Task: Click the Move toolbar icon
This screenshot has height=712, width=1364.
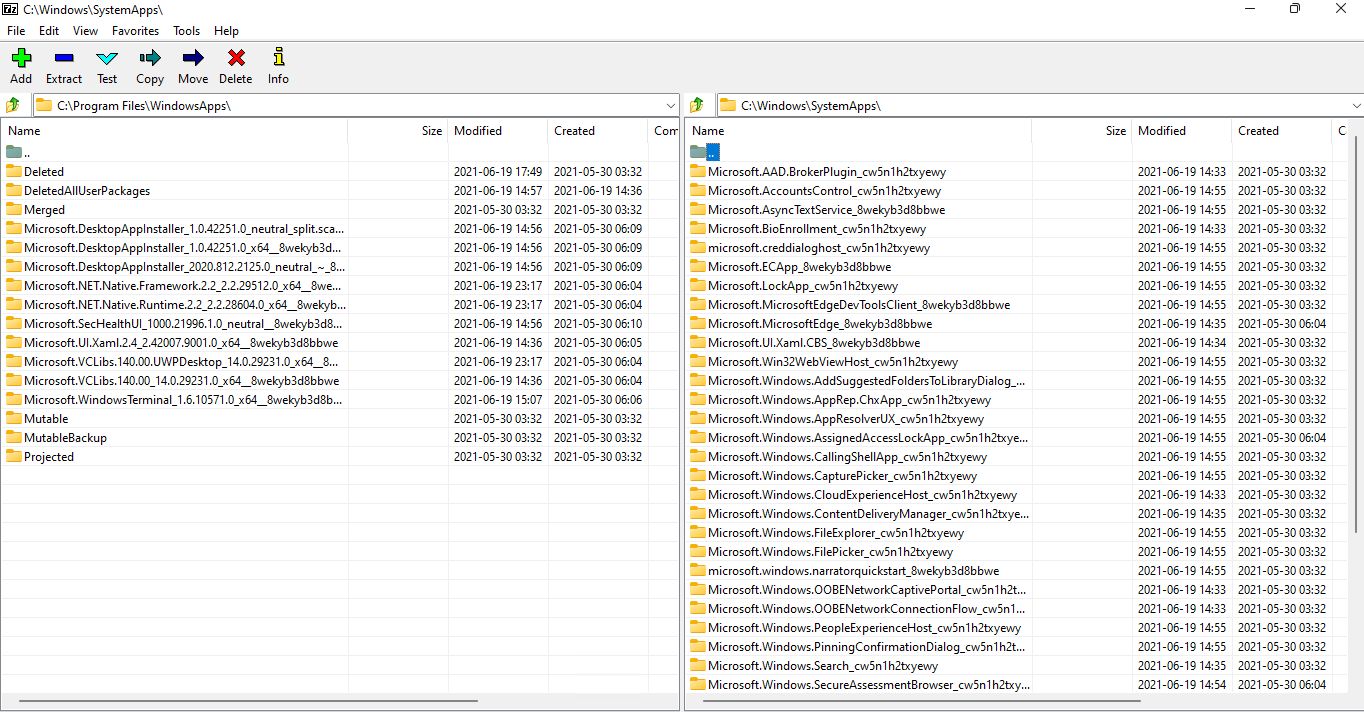Action: click(x=193, y=58)
